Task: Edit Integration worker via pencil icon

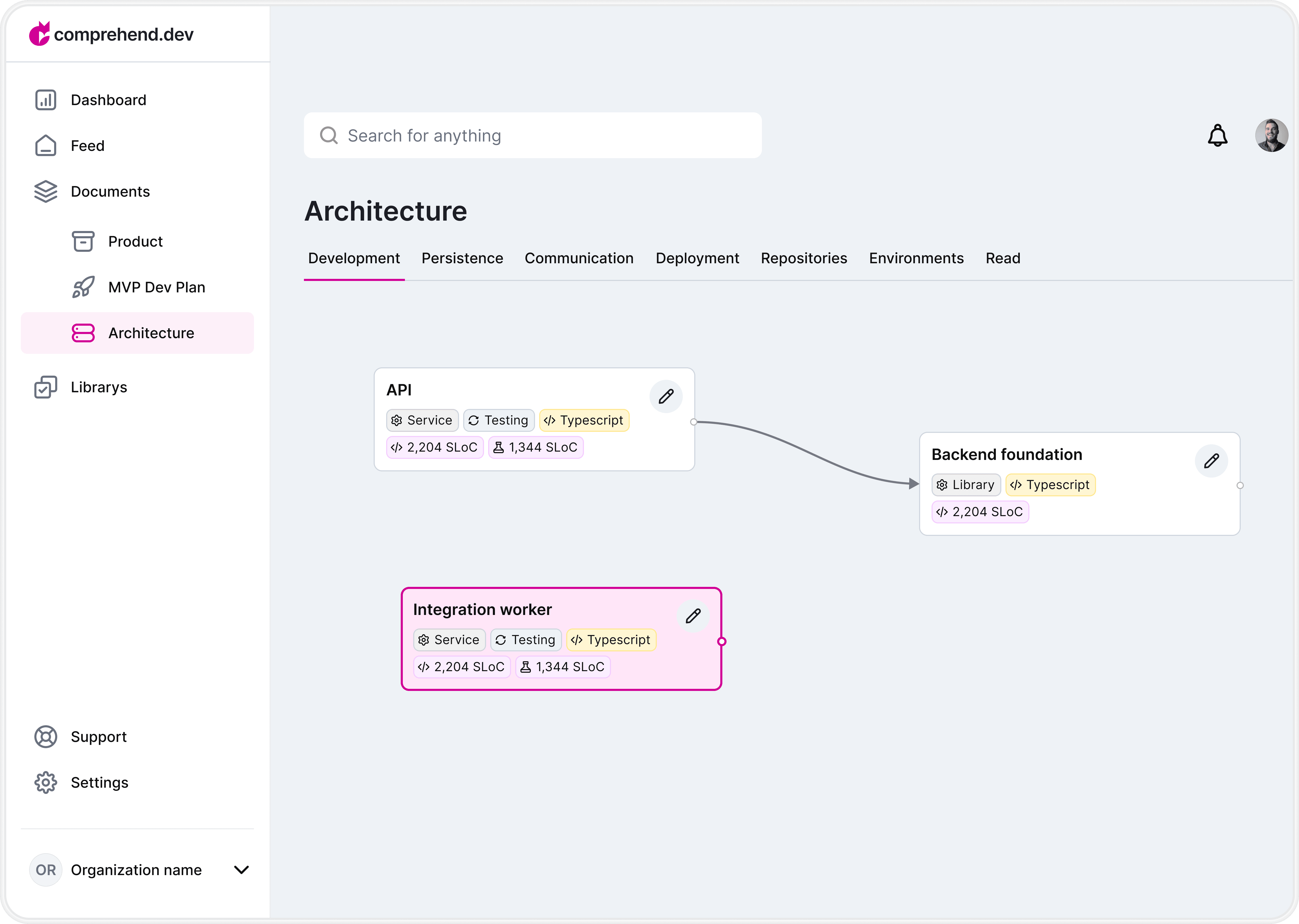Action: coord(692,616)
